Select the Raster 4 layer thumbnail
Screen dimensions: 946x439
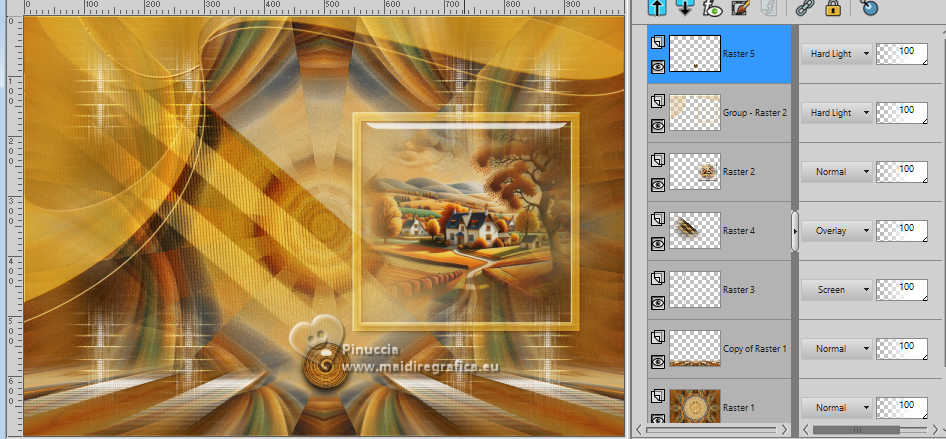[695, 231]
